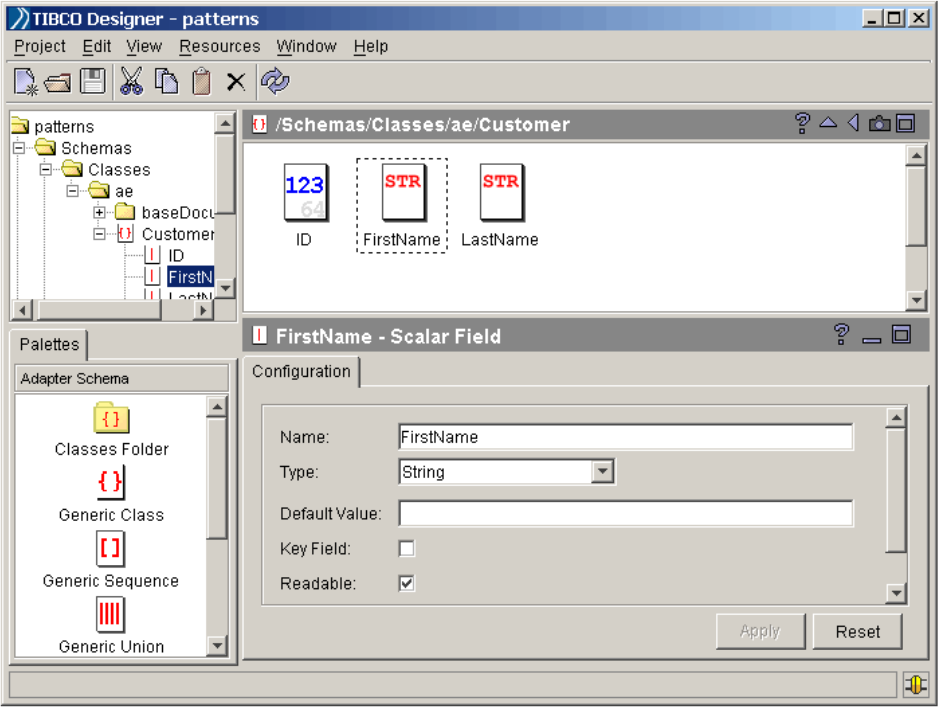This screenshot has width=938, height=707.
Task: Click the New Project toolbar icon
Action: click(x=26, y=81)
